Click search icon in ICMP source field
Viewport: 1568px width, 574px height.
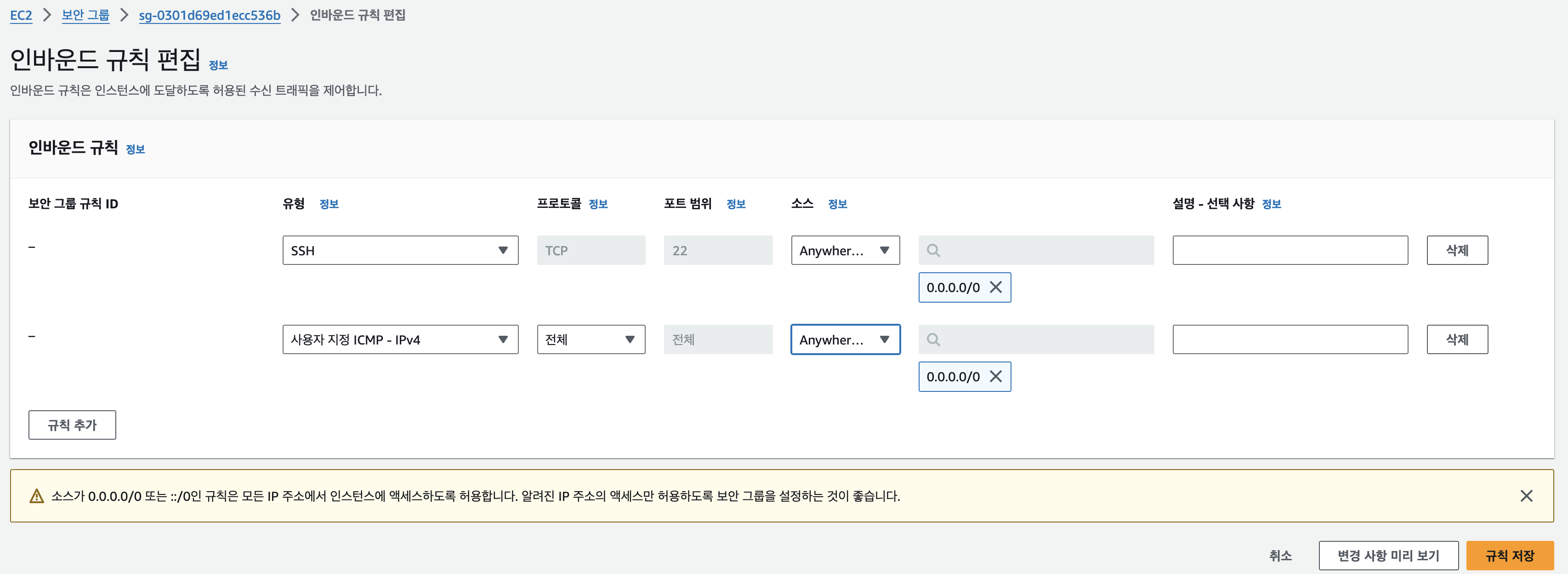click(932, 339)
